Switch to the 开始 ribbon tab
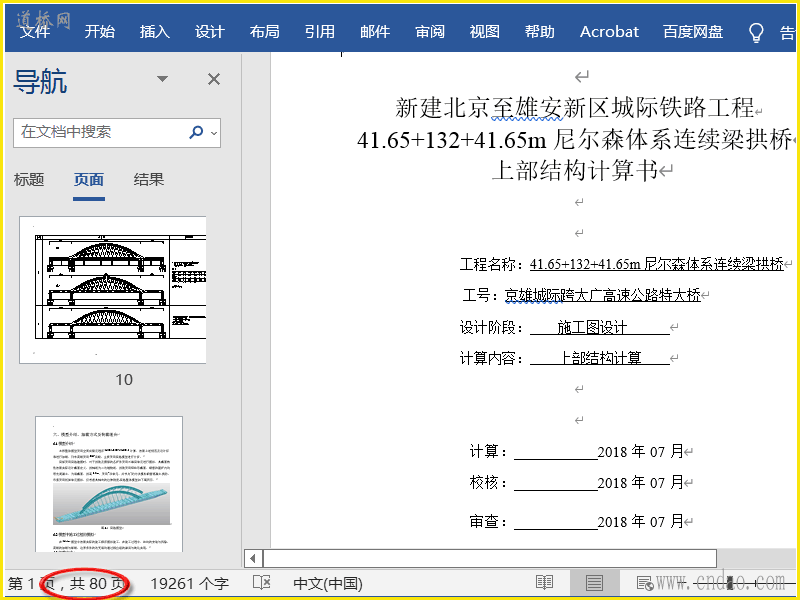The width and height of the screenshot is (800, 600). coord(99,32)
